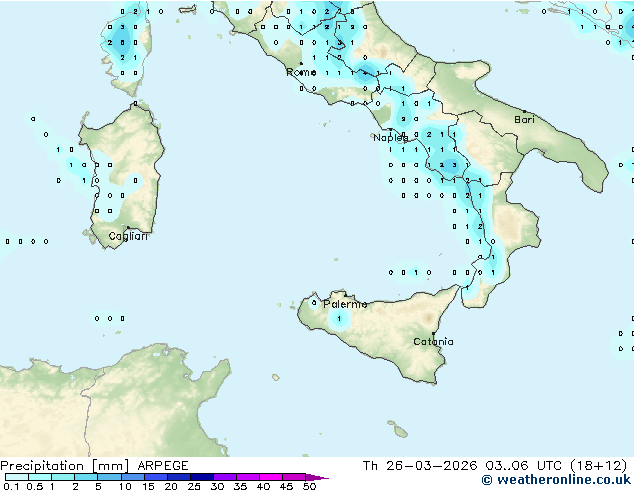Click the Rome city label
Viewport: 634px width, 490px height.
301,72
